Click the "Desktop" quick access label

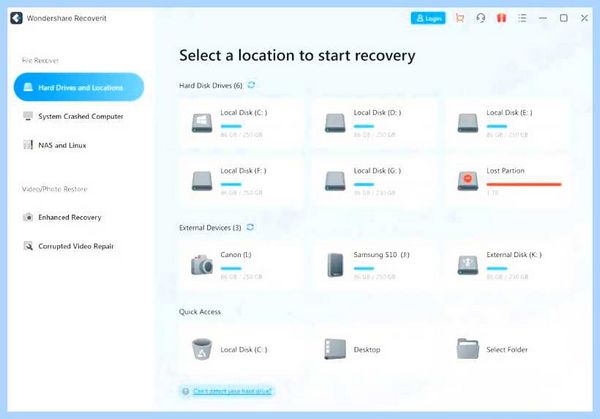(367, 349)
